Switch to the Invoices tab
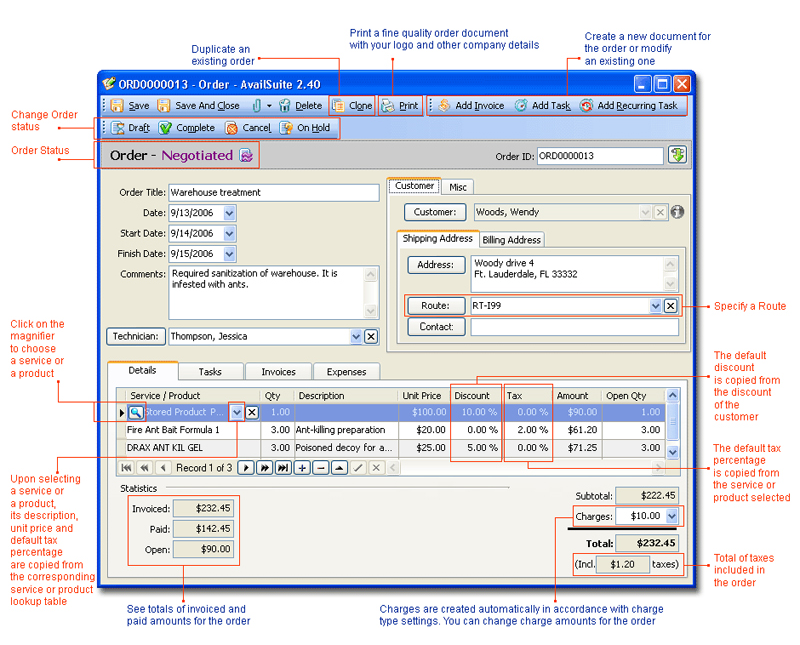The height and width of the screenshot is (645, 800). coord(279,371)
